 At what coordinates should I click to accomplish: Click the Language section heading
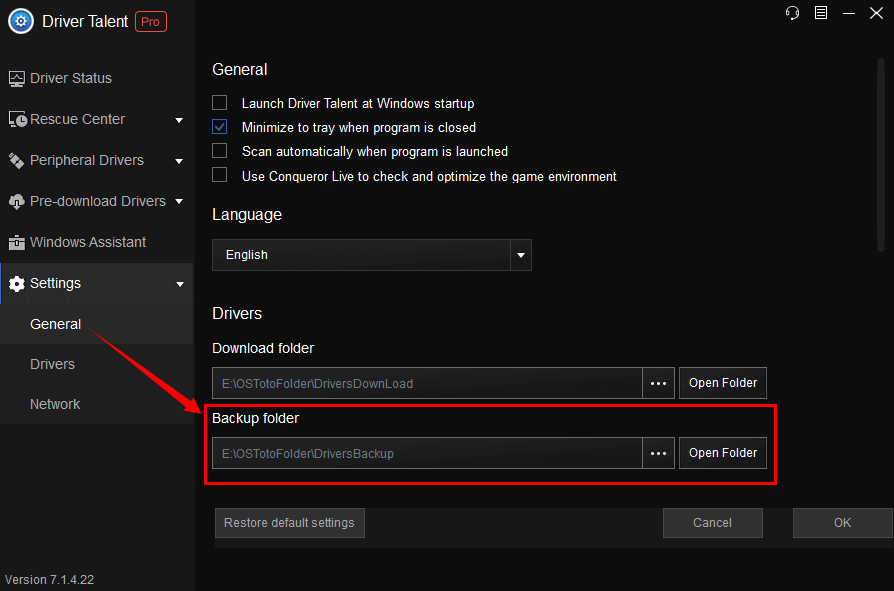point(247,215)
